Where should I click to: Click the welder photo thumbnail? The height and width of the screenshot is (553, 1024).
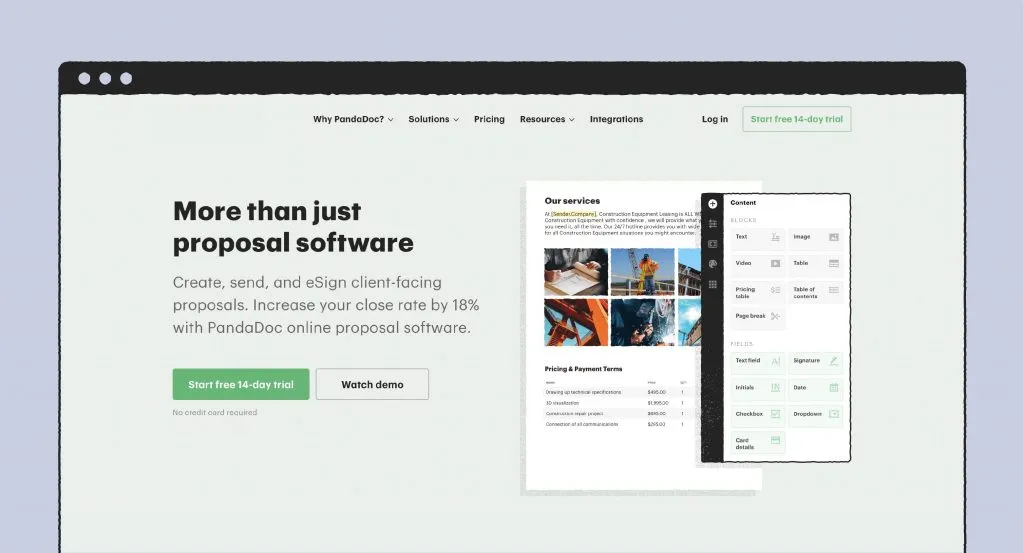click(643, 323)
